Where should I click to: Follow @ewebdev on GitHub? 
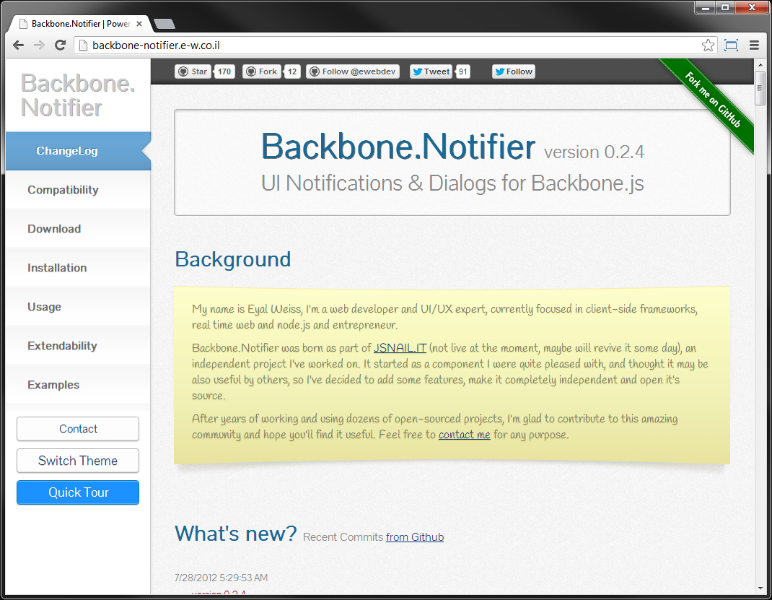pyautogui.click(x=353, y=71)
